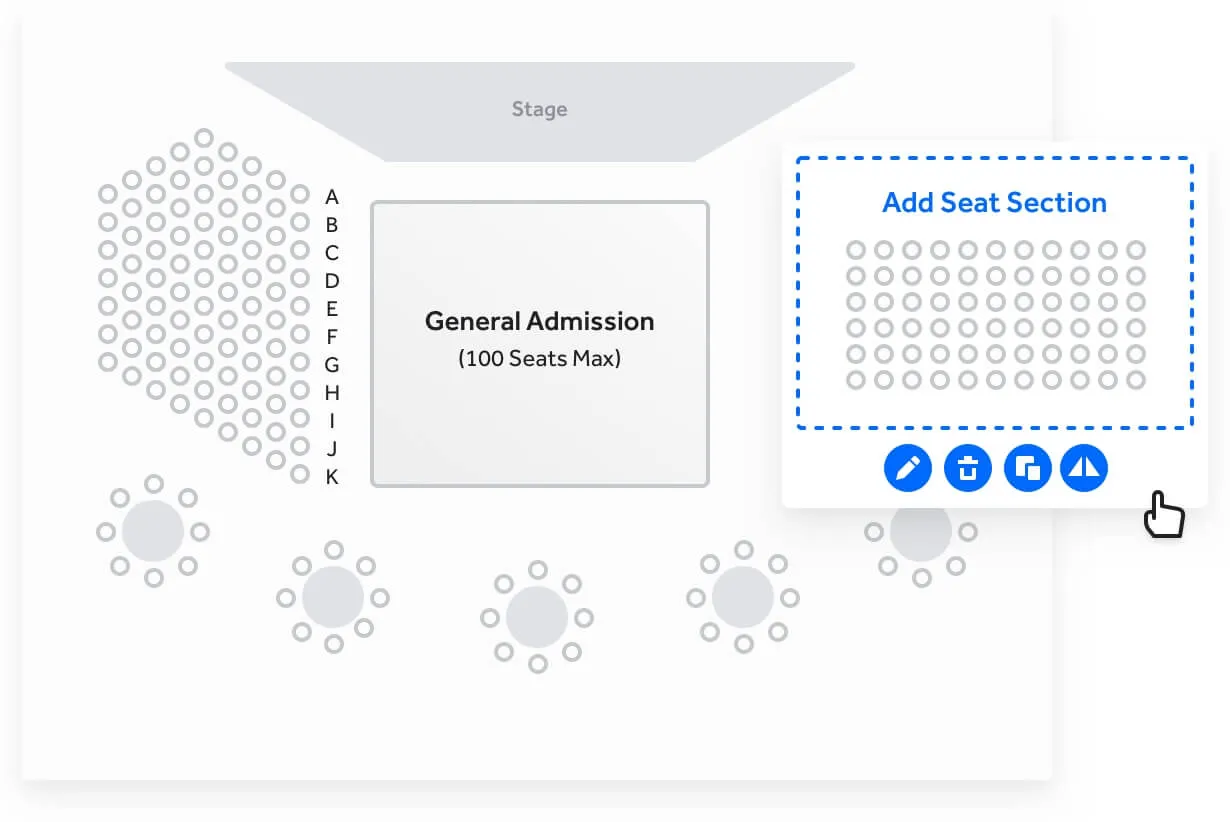Select row label A
Image resolution: width=1230 pixels, height=822 pixels.
pyautogui.click(x=332, y=197)
